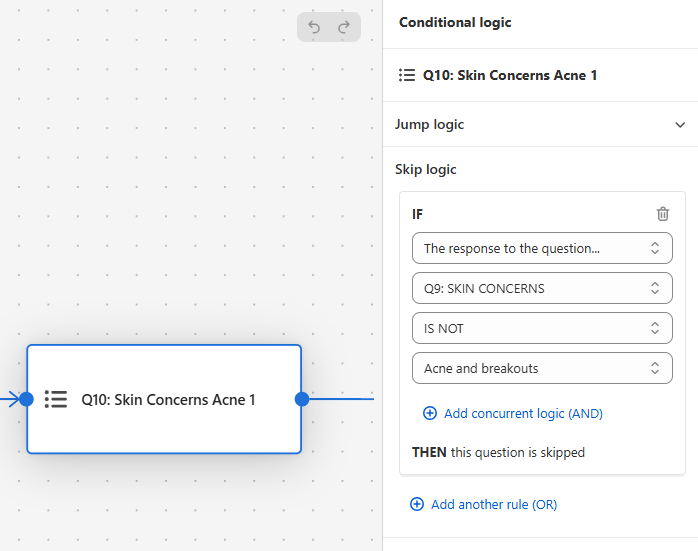The image size is (698, 551).
Task: Click the undo arrow icon
Action: pyautogui.click(x=314, y=27)
